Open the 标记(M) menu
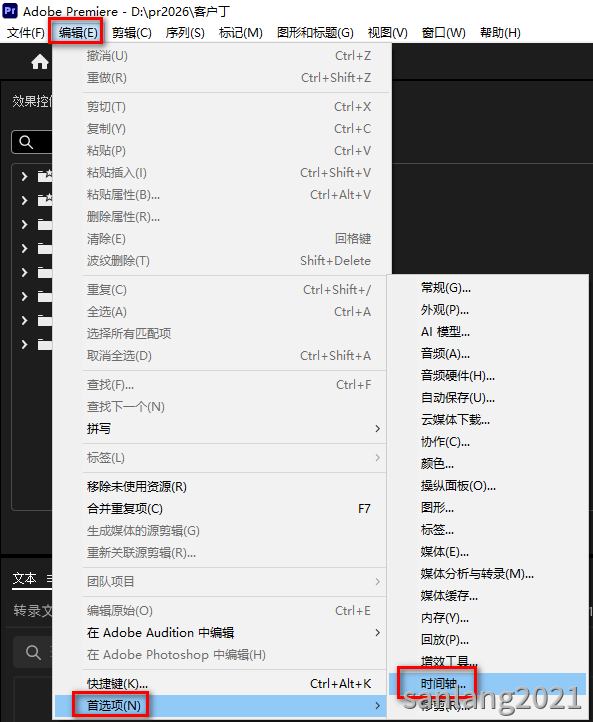This screenshot has height=722, width=593. tap(241, 33)
